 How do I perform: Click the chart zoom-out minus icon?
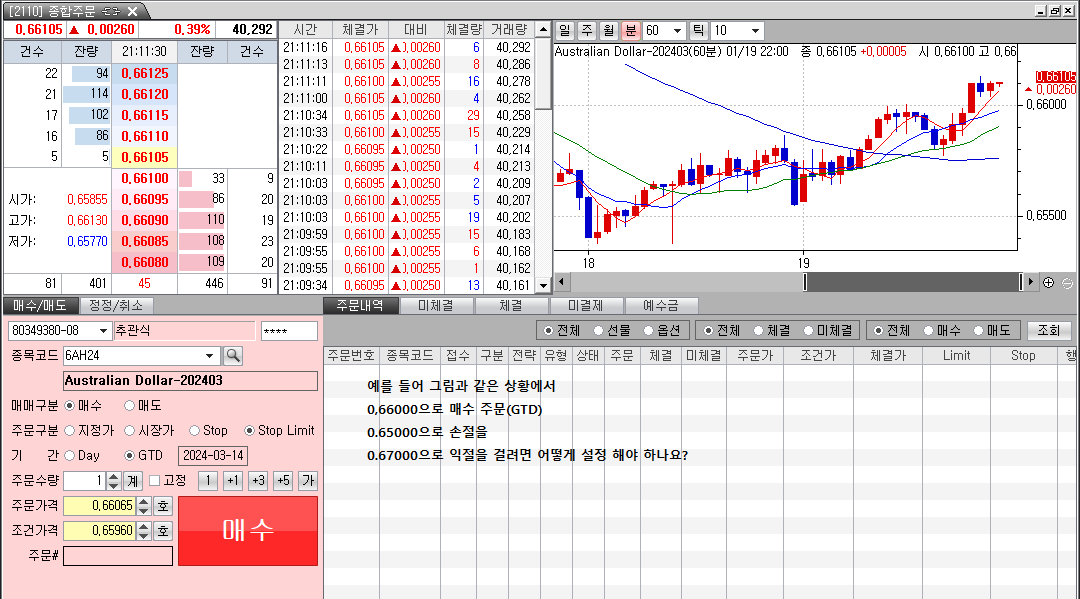[x=1067, y=282]
